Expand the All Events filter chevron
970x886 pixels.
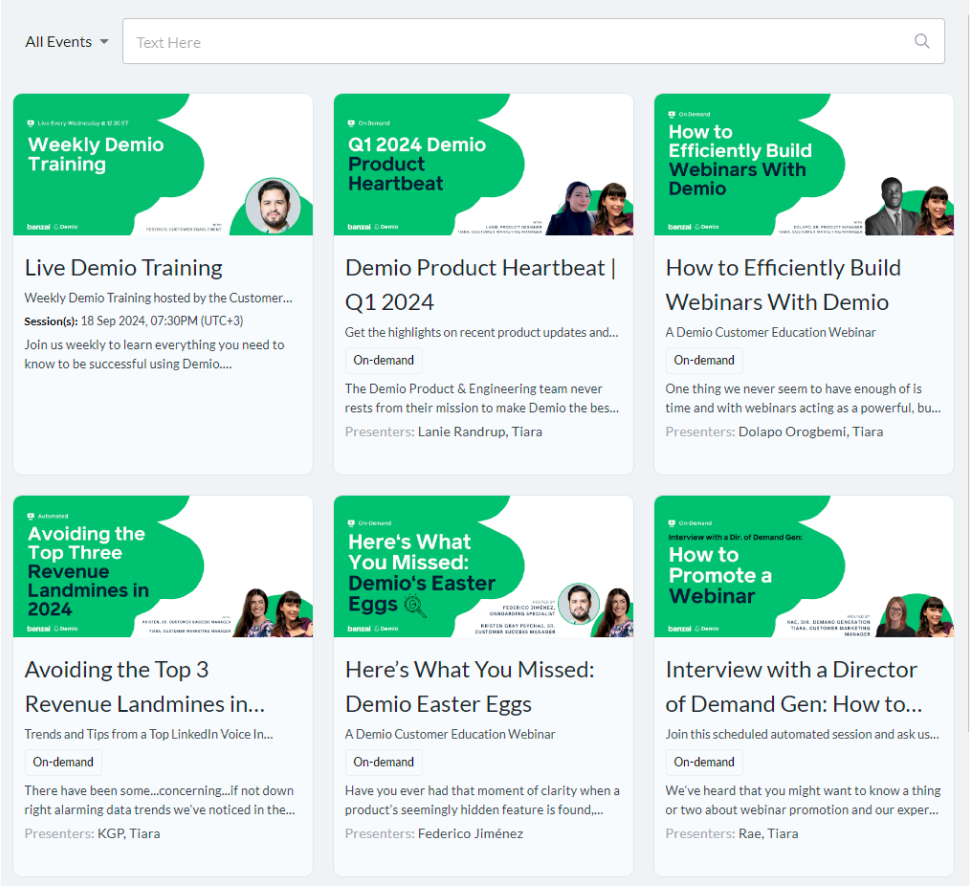tap(105, 42)
